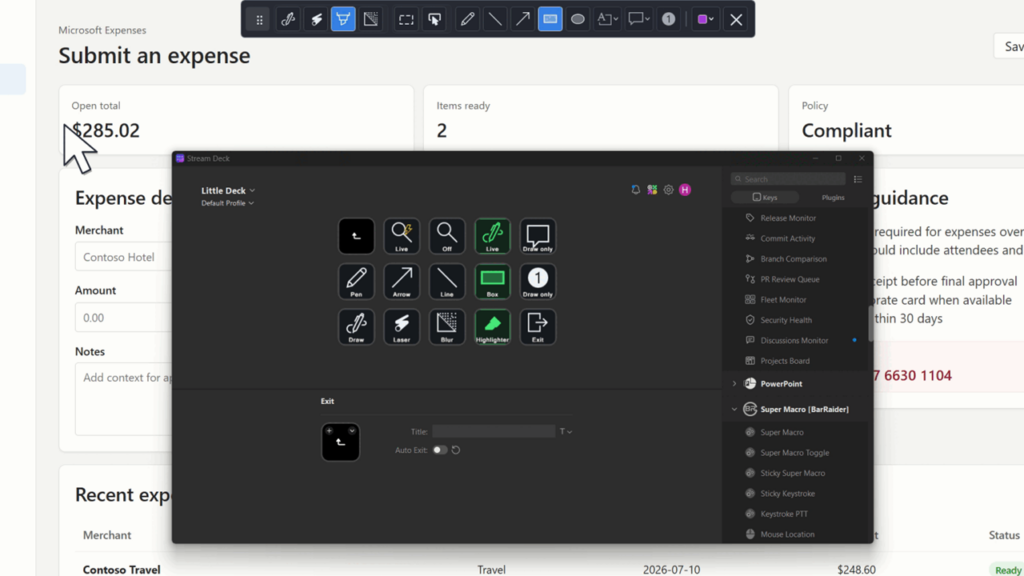The image size is (1024, 576).
Task: Open the Little Deck device dropdown
Action: pos(228,191)
